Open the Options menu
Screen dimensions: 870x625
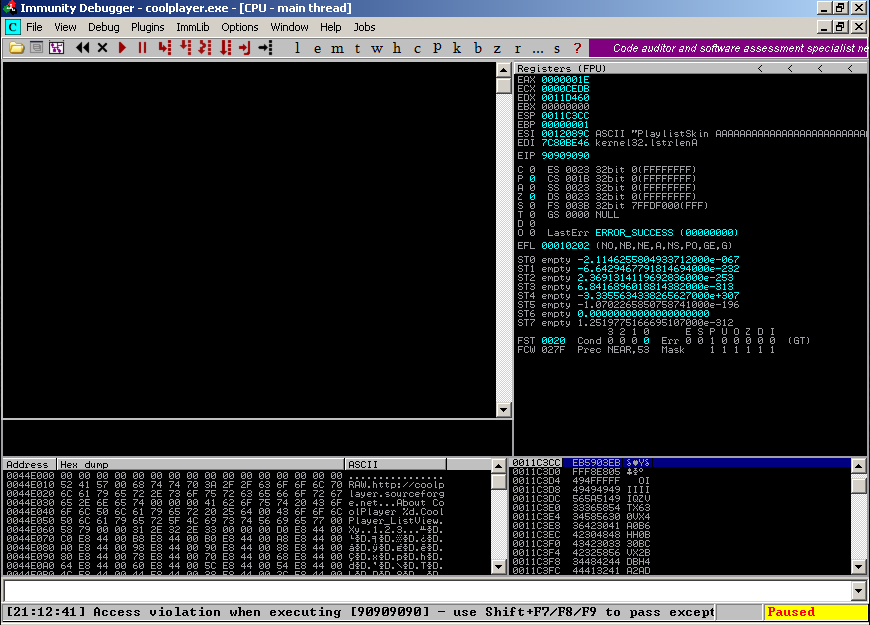click(x=240, y=27)
